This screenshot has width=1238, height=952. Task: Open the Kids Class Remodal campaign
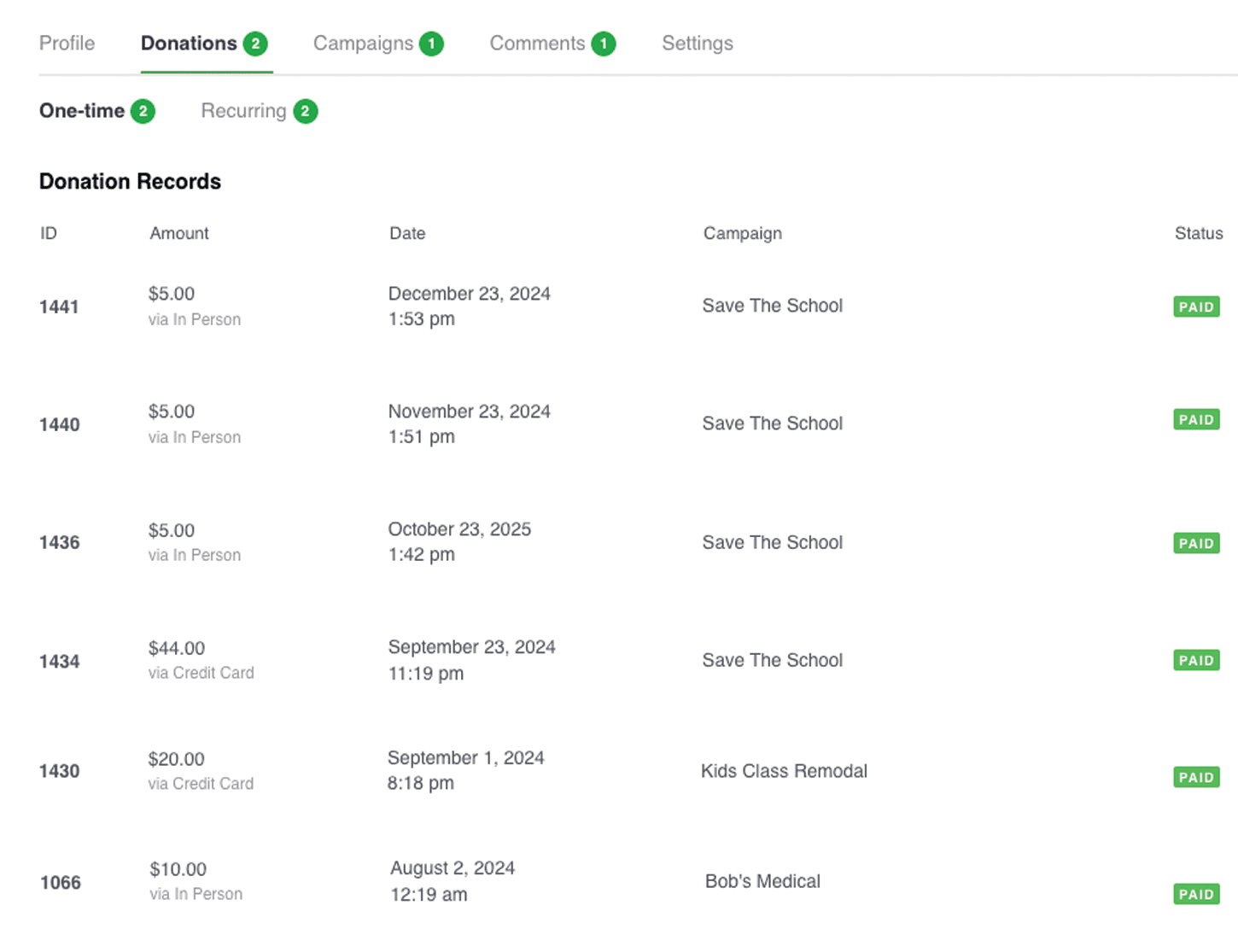[784, 771]
